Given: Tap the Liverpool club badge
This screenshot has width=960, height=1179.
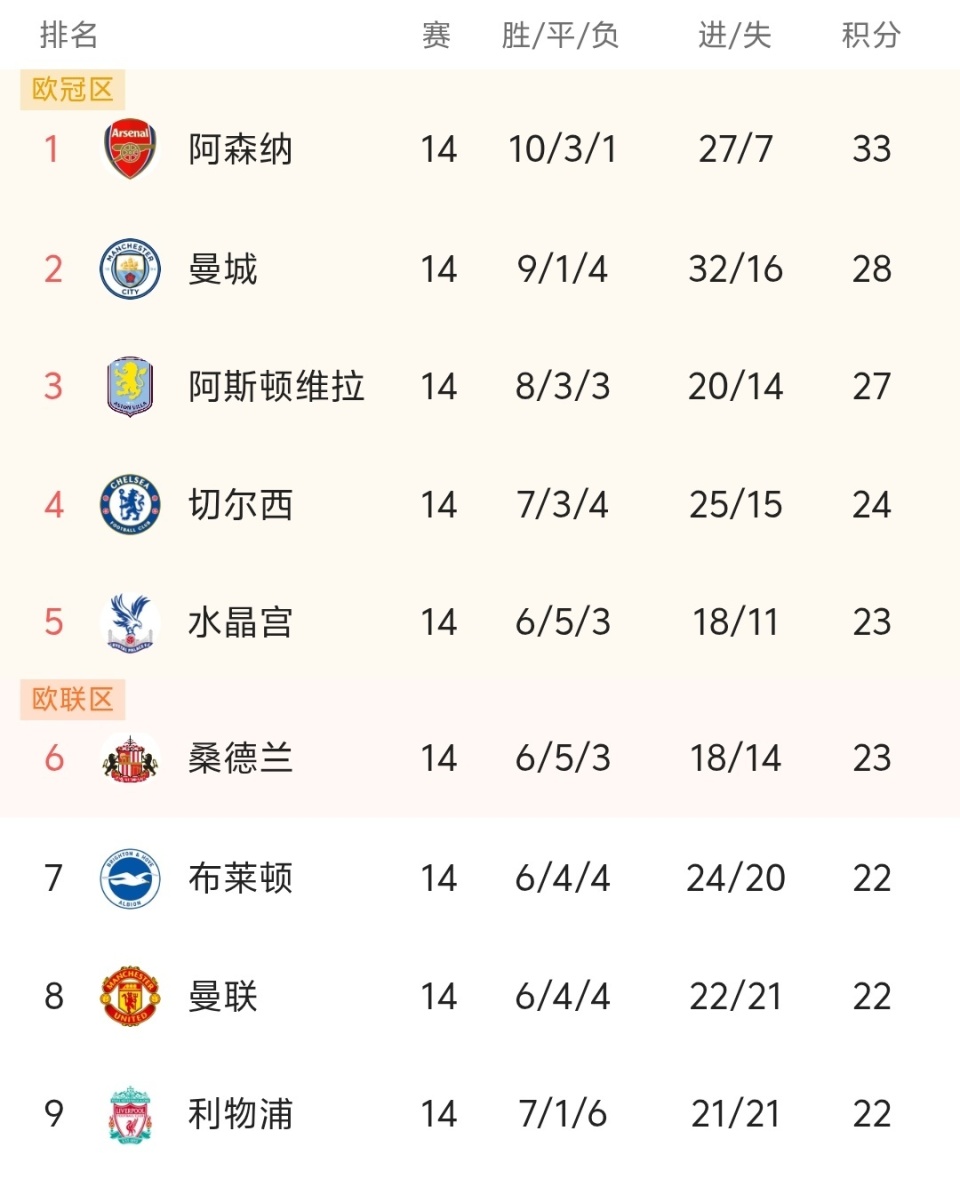Looking at the screenshot, I should 130,1114.
